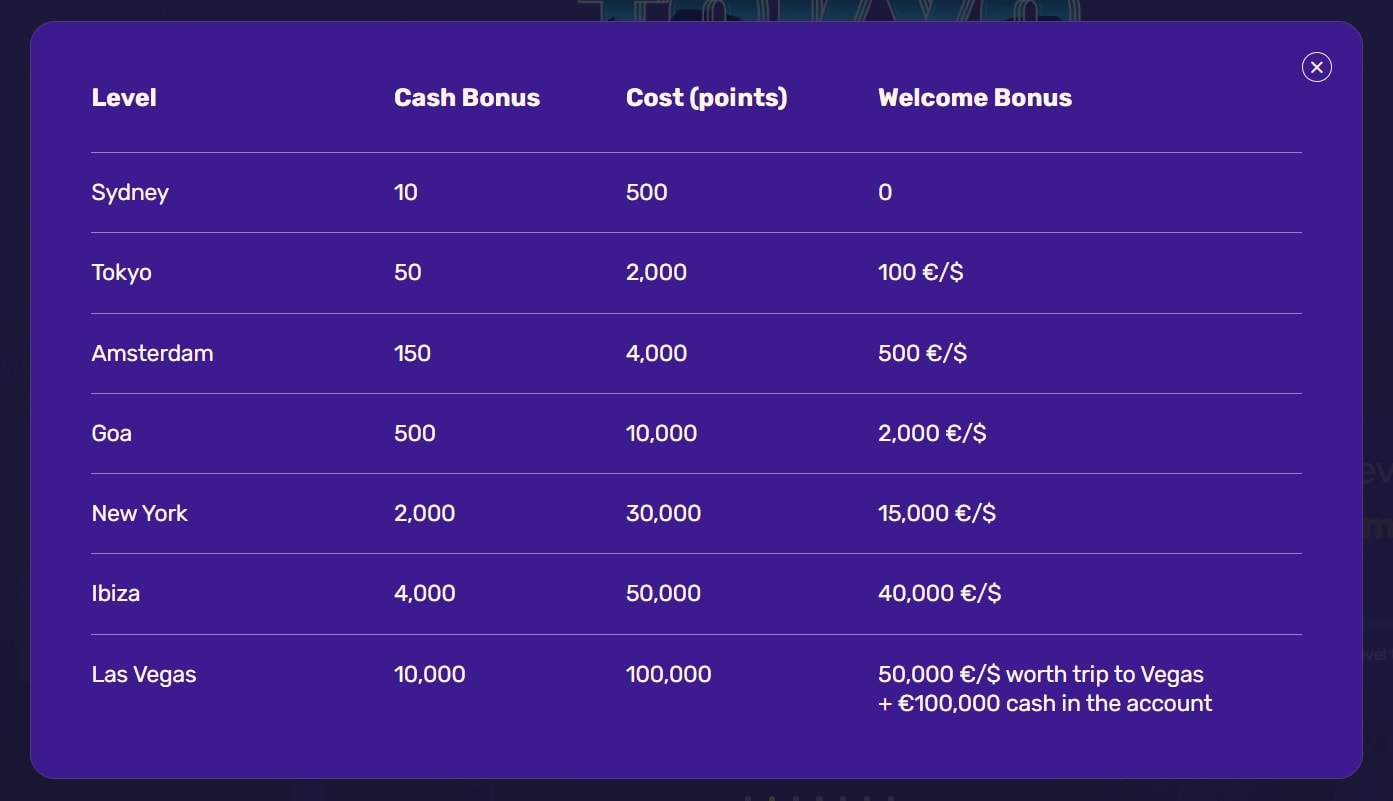This screenshot has width=1393, height=801.
Task: Click the Level column header
Action: (x=124, y=98)
